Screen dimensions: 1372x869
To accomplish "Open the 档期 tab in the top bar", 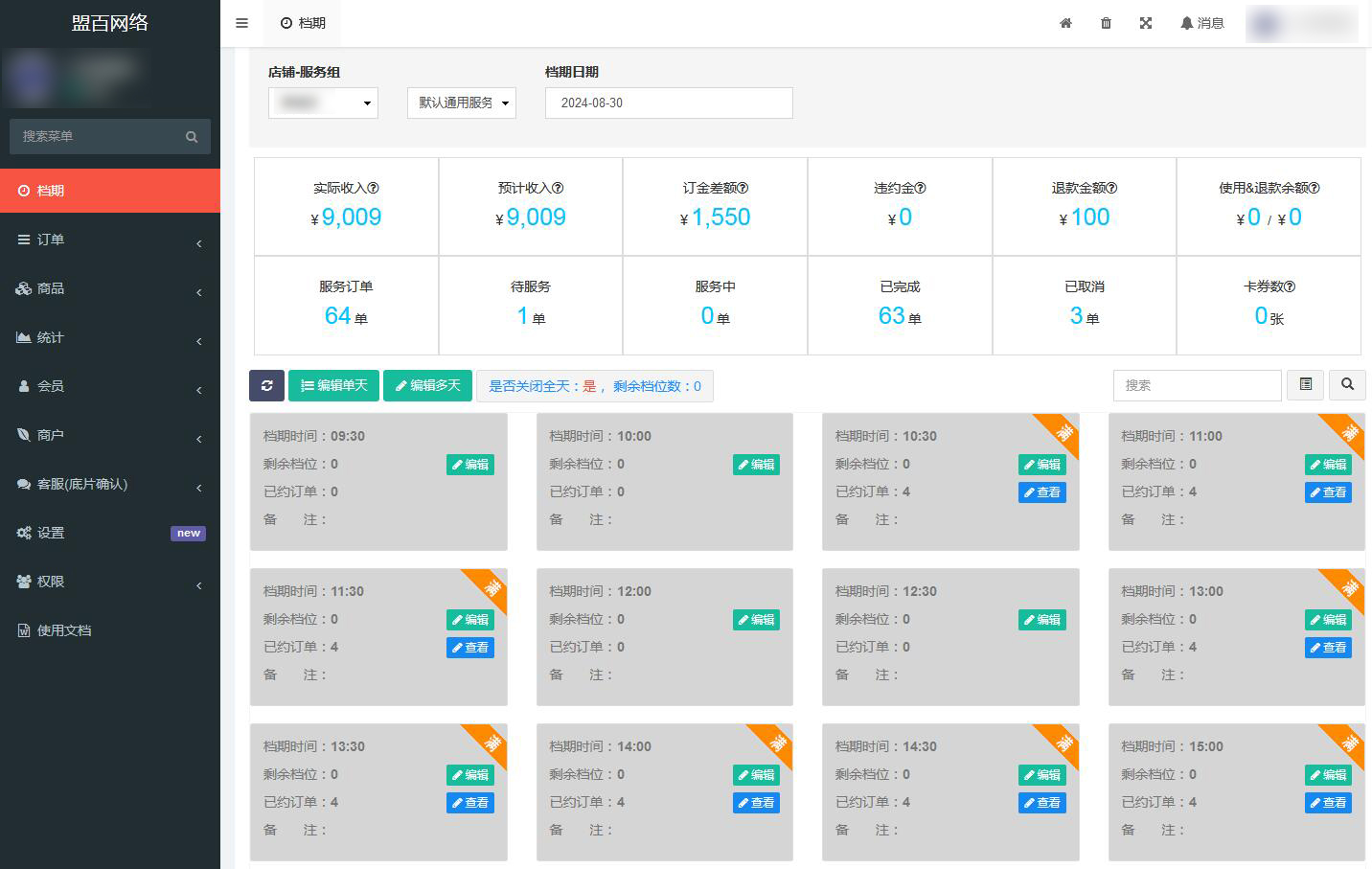I will (303, 23).
